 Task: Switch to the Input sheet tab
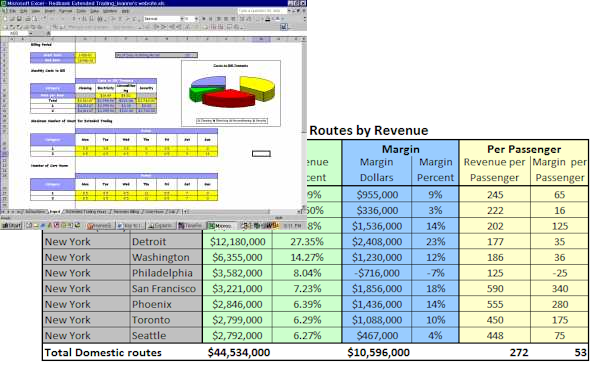[55, 212]
